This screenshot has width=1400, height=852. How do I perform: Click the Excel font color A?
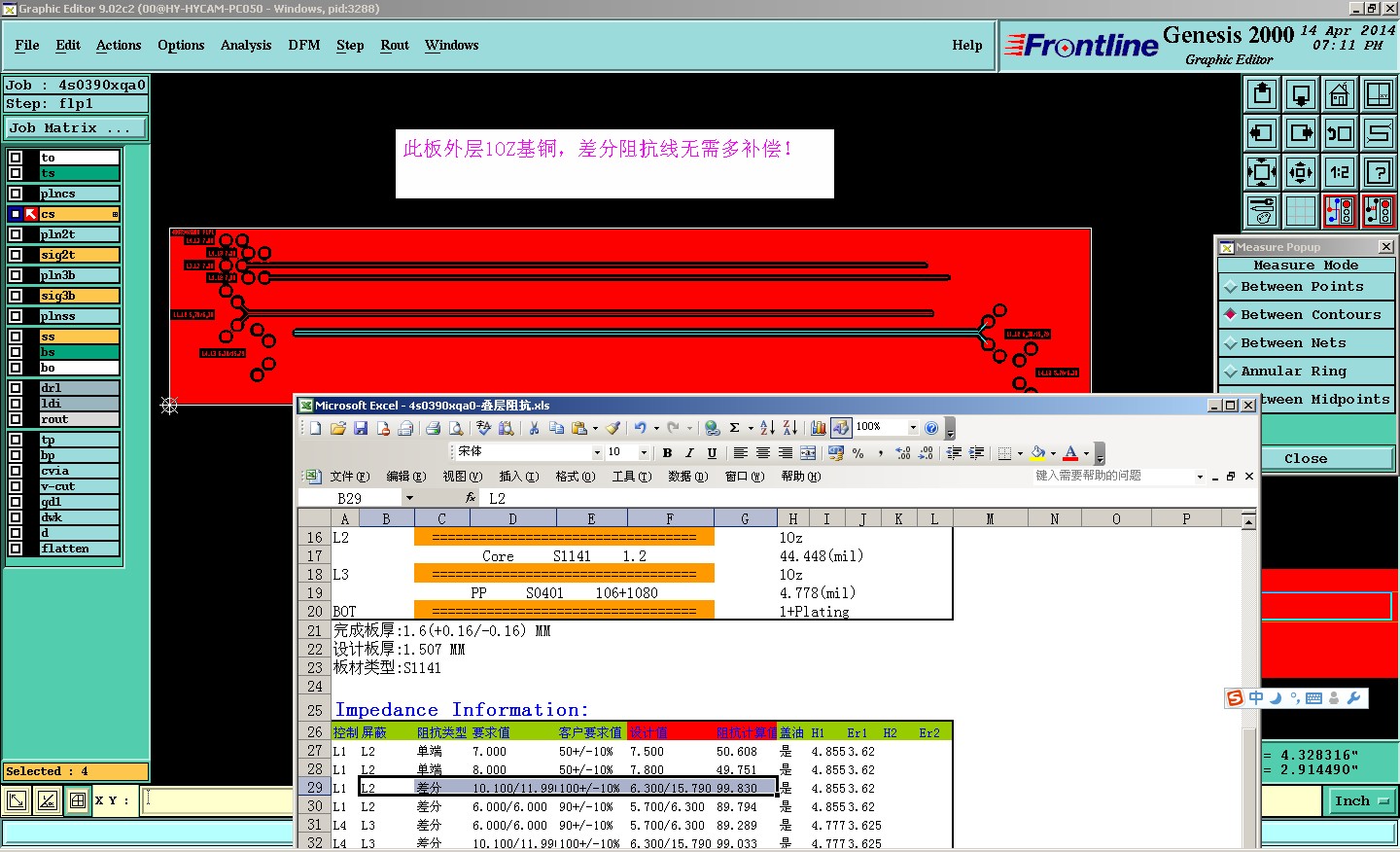[1070, 453]
